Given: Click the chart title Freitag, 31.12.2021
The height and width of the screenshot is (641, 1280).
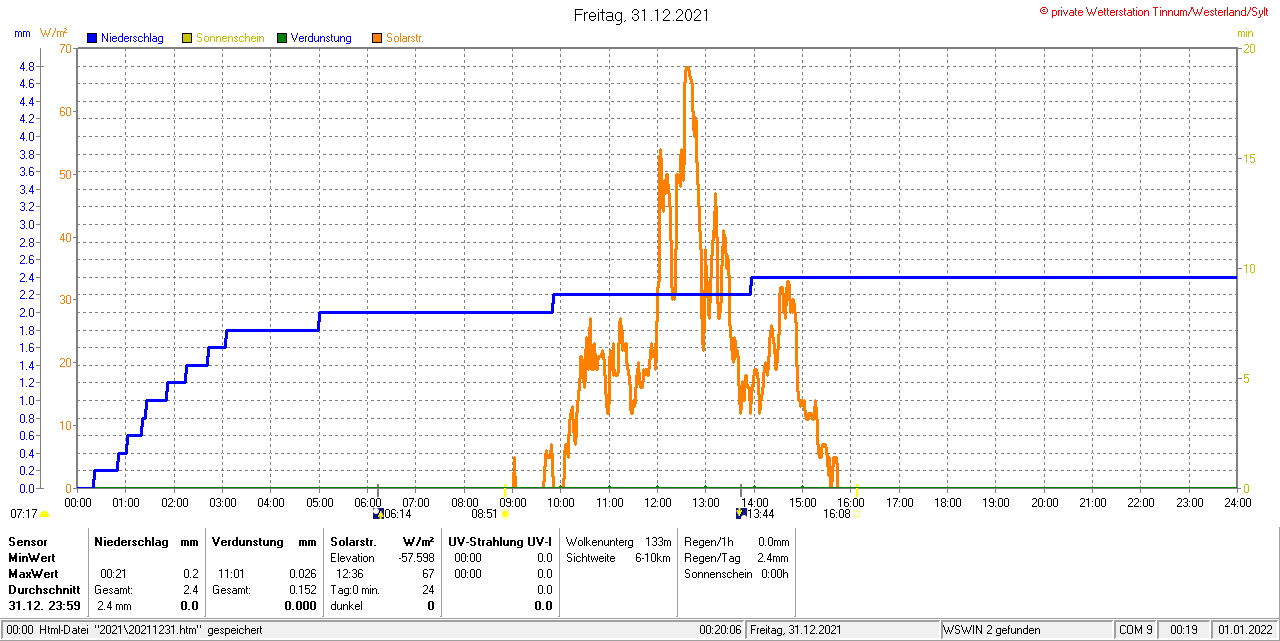Looking at the screenshot, I should point(643,15).
